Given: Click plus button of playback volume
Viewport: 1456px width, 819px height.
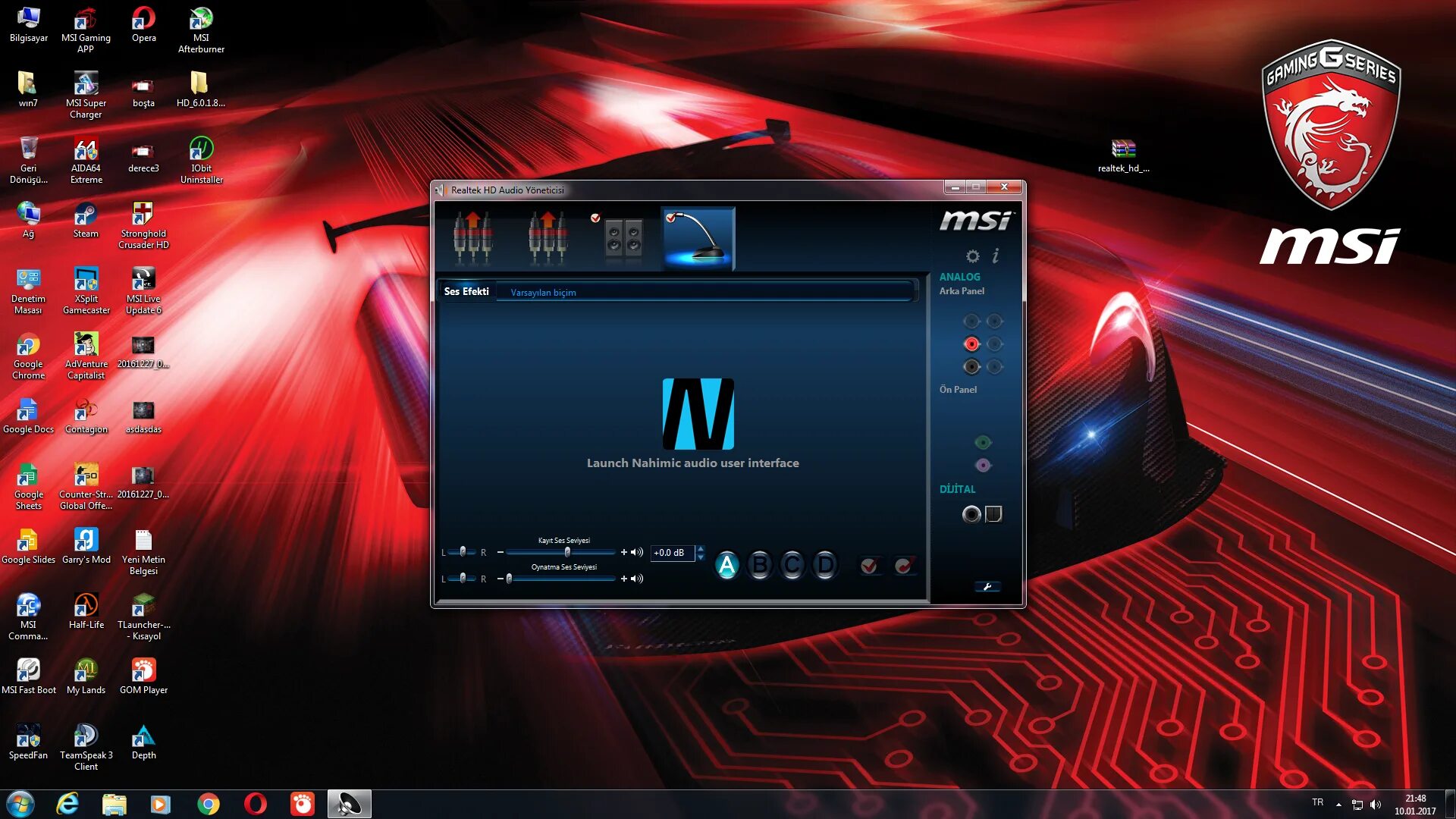Looking at the screenshot, I should point(624,579).
